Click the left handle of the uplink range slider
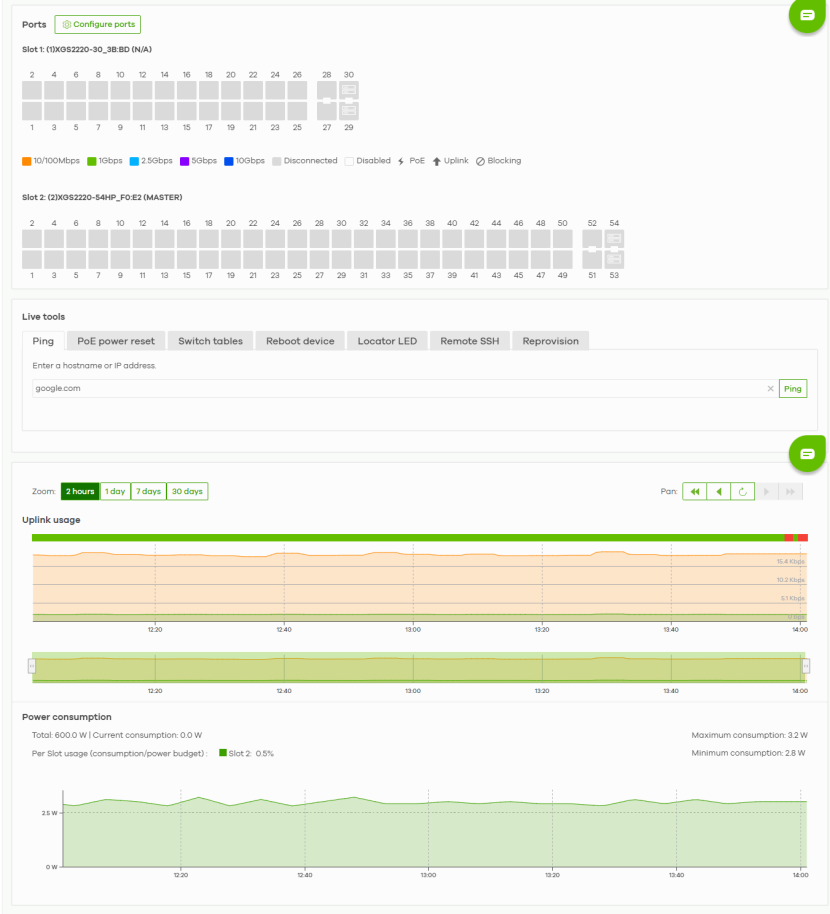Viewport: 830px width, 914px height. pos(32,666)
